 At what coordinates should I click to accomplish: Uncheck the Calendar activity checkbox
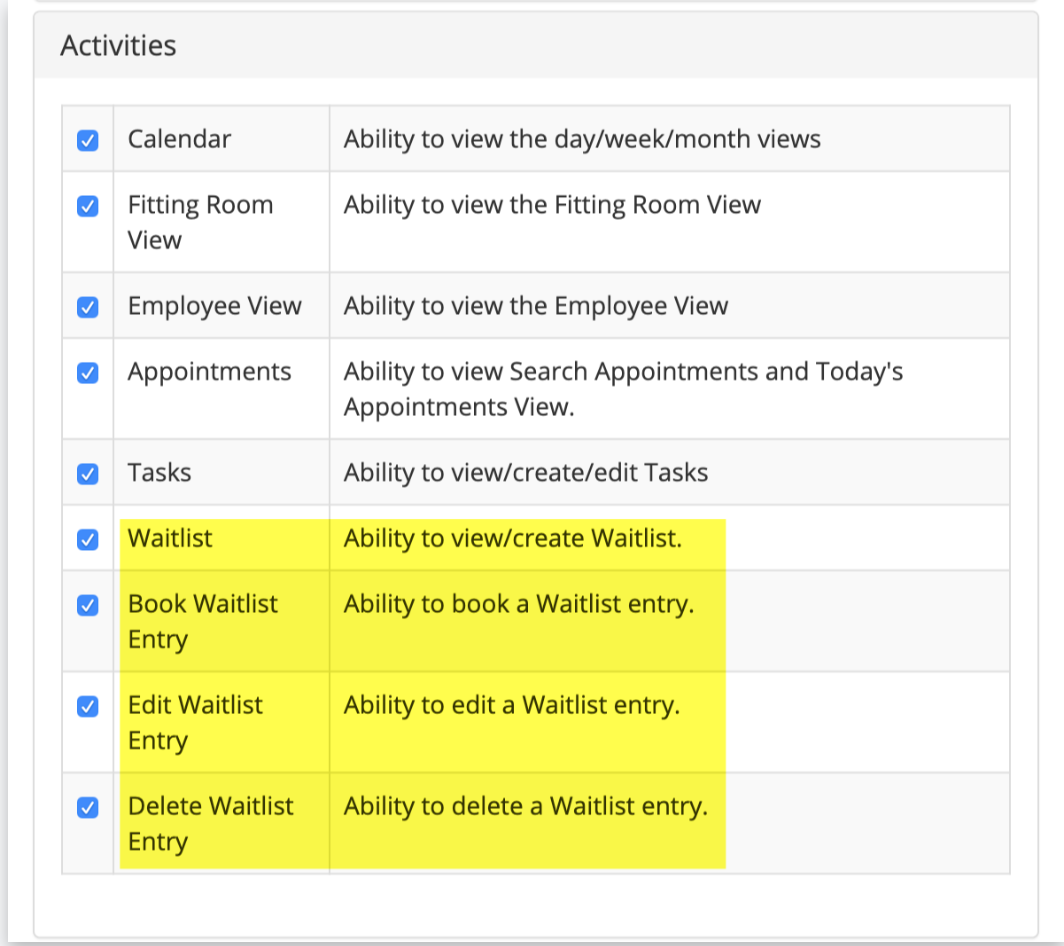click(x=88, y=140)
